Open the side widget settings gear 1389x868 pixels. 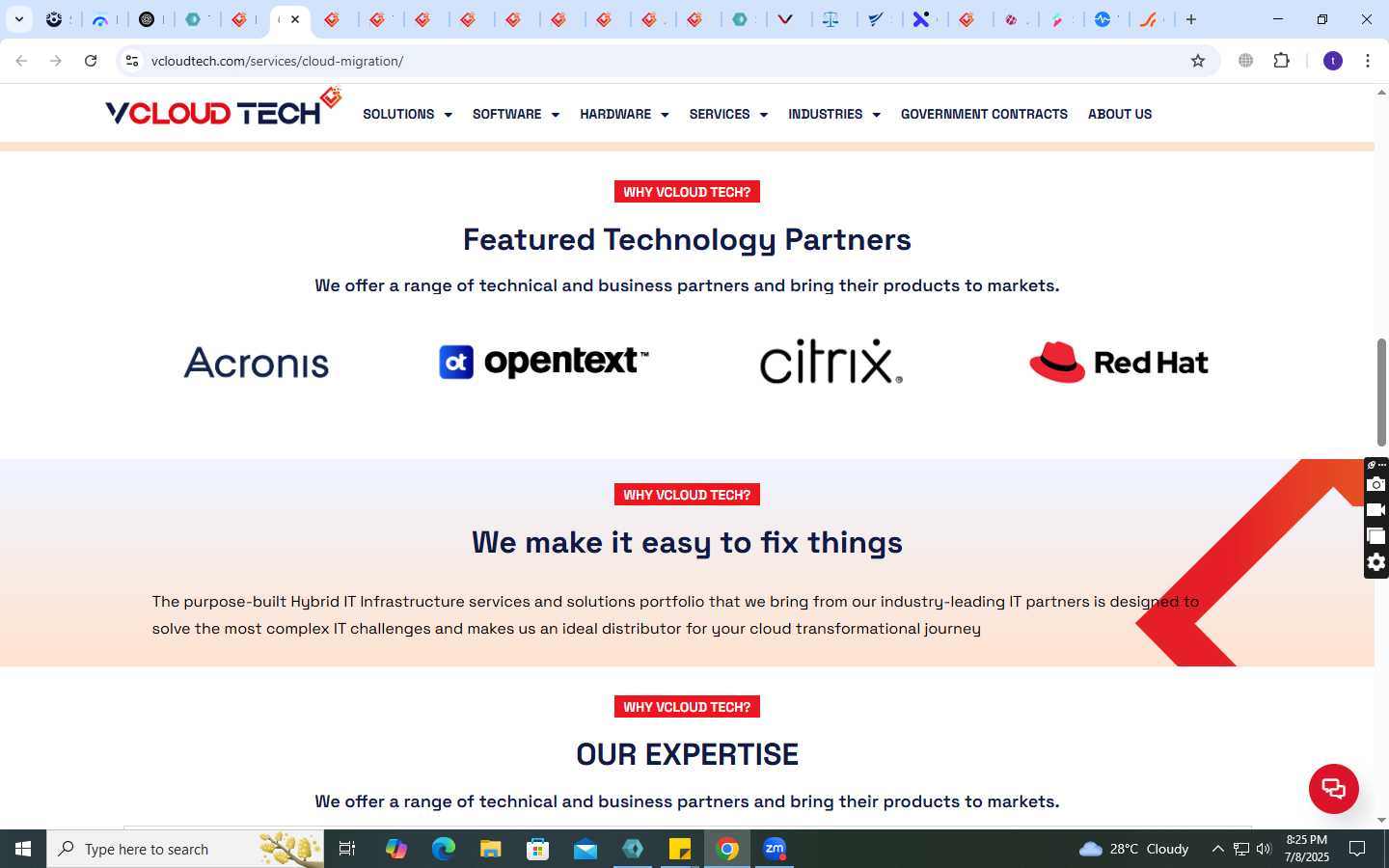click(x=1376, y=562)
